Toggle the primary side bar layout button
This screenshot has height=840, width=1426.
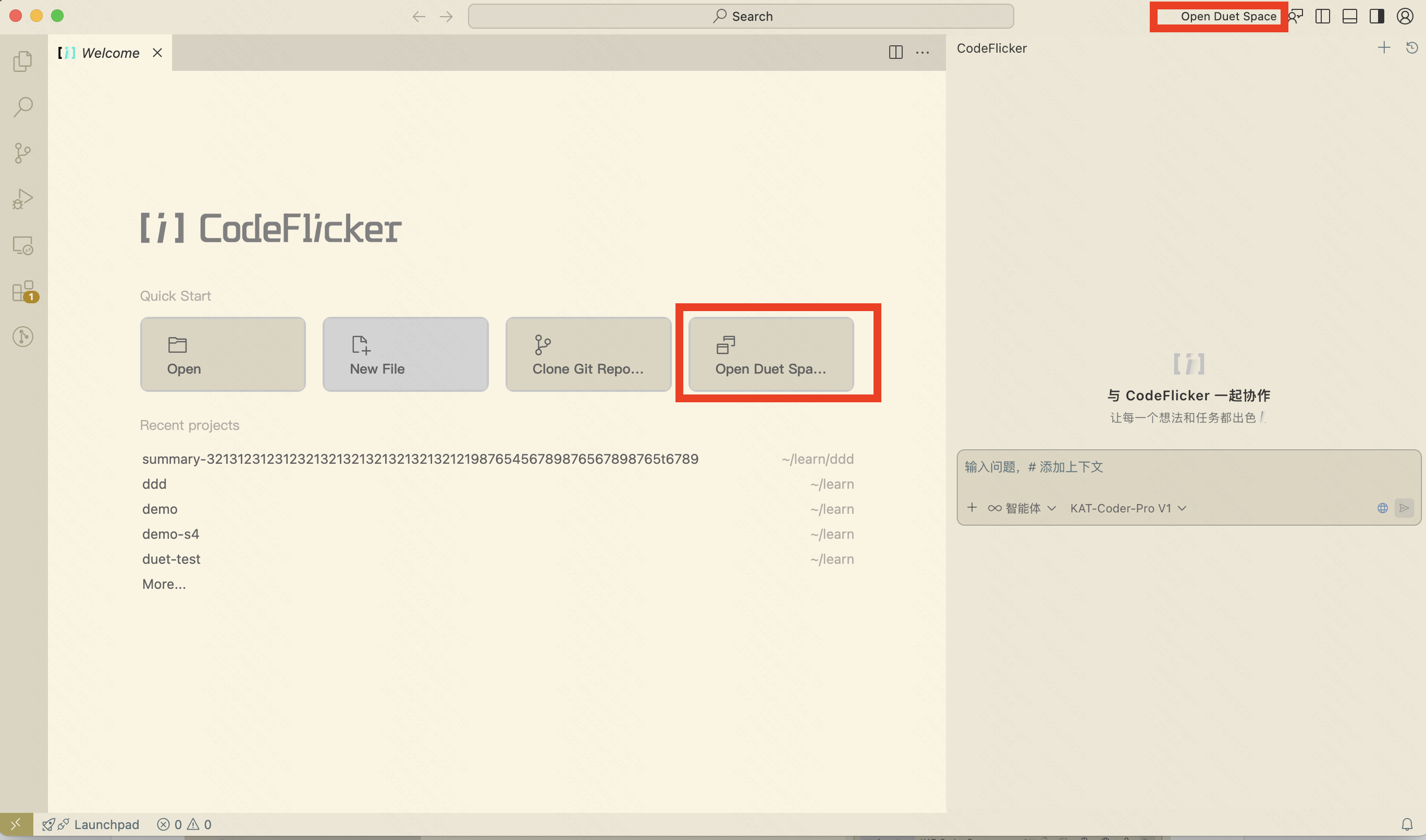tap(1322, 17)
